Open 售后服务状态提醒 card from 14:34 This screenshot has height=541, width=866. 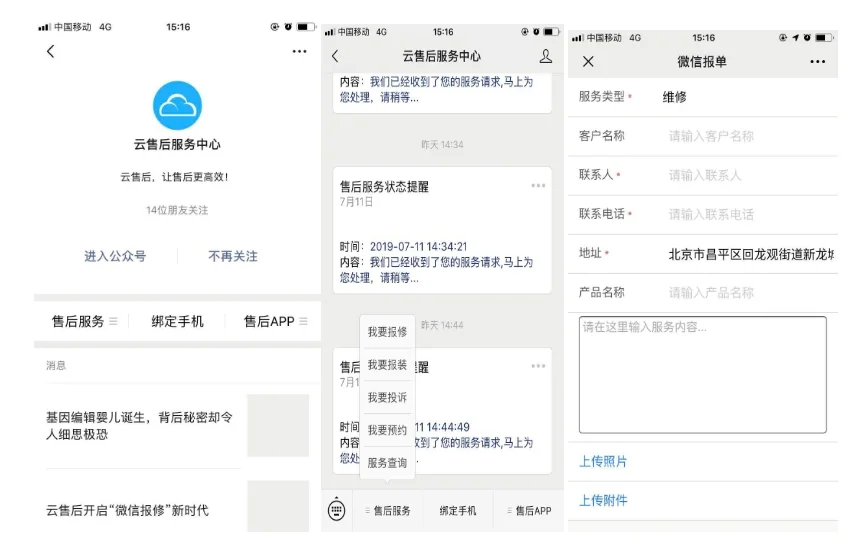click(442, 230)
